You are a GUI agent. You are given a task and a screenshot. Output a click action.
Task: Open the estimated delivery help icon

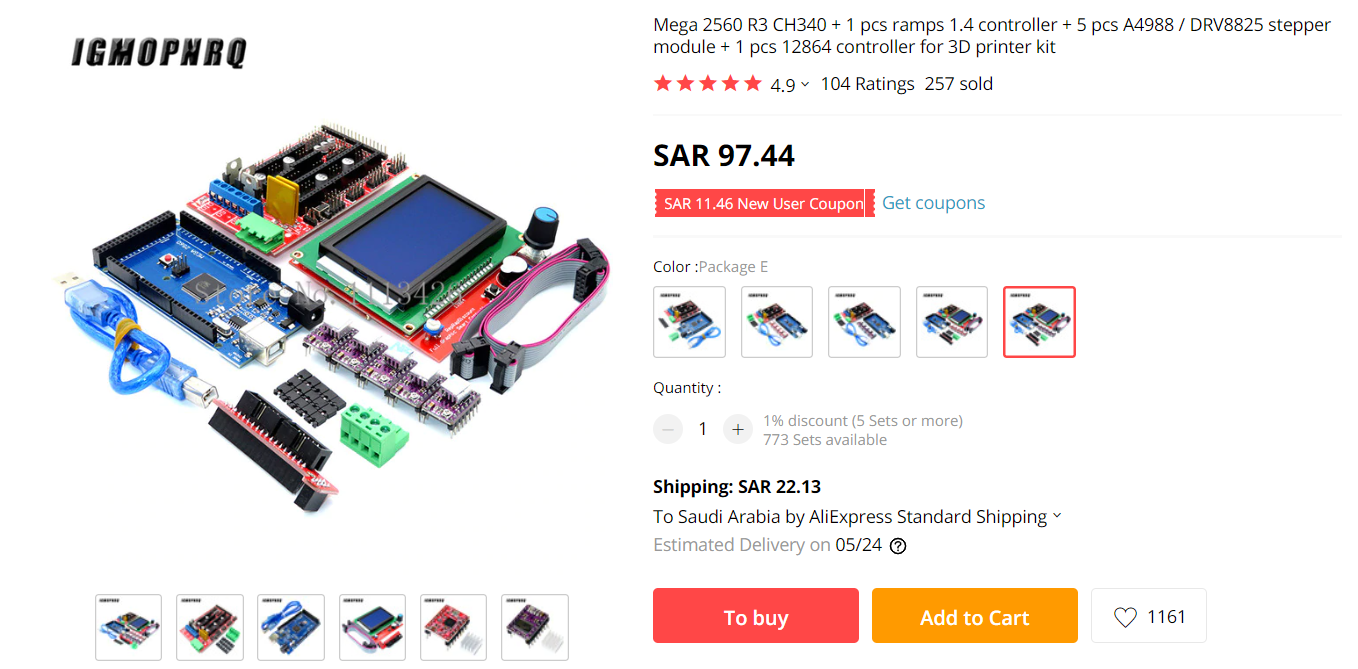898,546
